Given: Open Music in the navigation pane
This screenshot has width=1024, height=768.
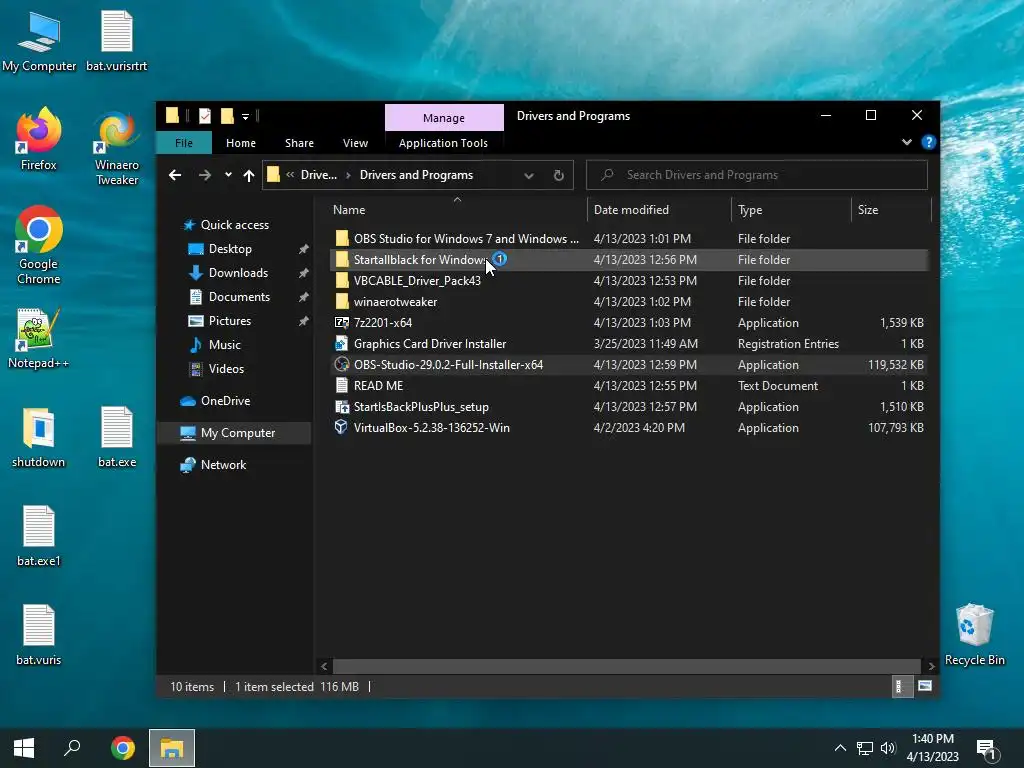Looking at the screenshot, I should click(224, 345).
